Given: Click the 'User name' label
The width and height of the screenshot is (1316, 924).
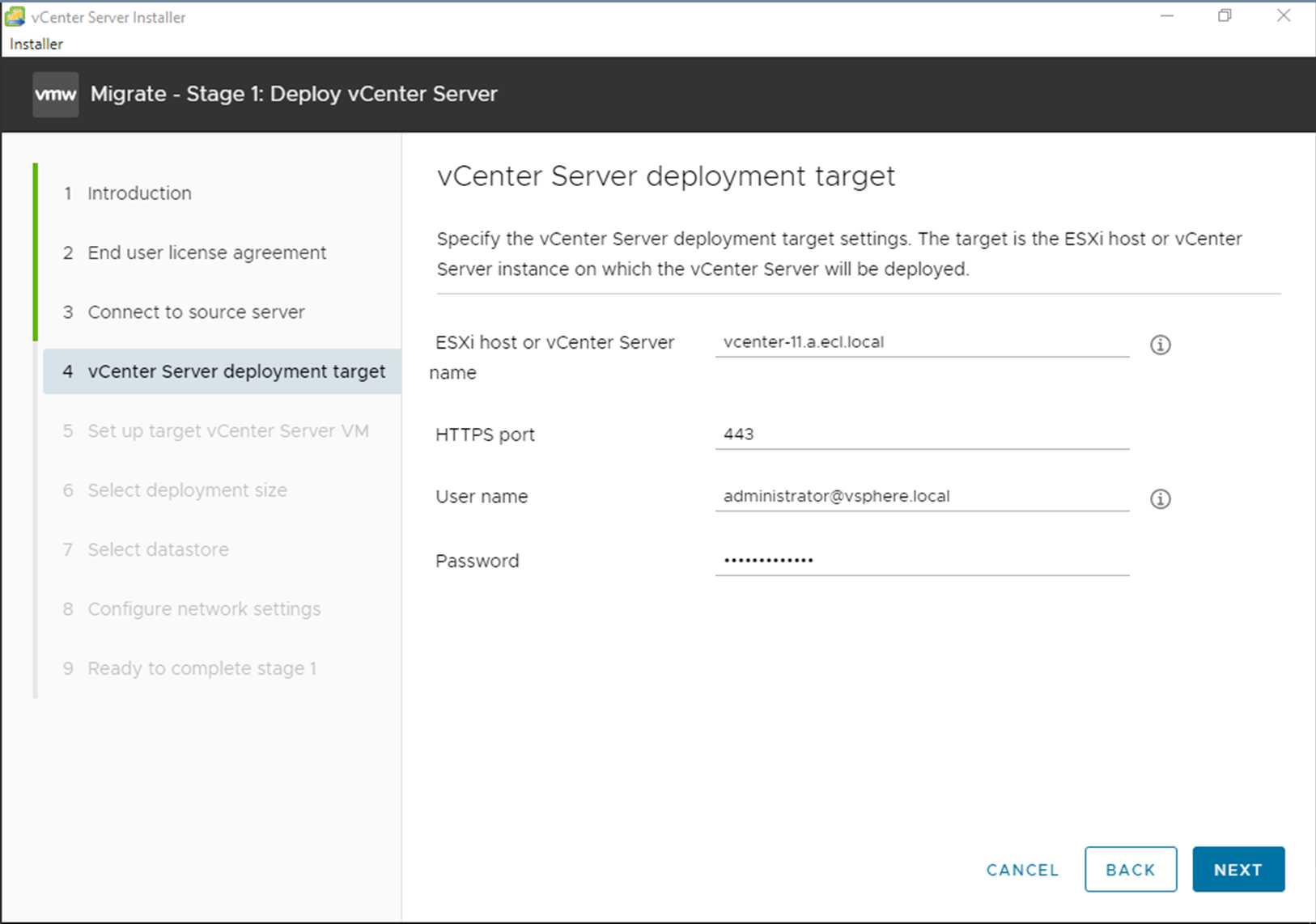Looking at the screenshot, I should coord(482,497).
